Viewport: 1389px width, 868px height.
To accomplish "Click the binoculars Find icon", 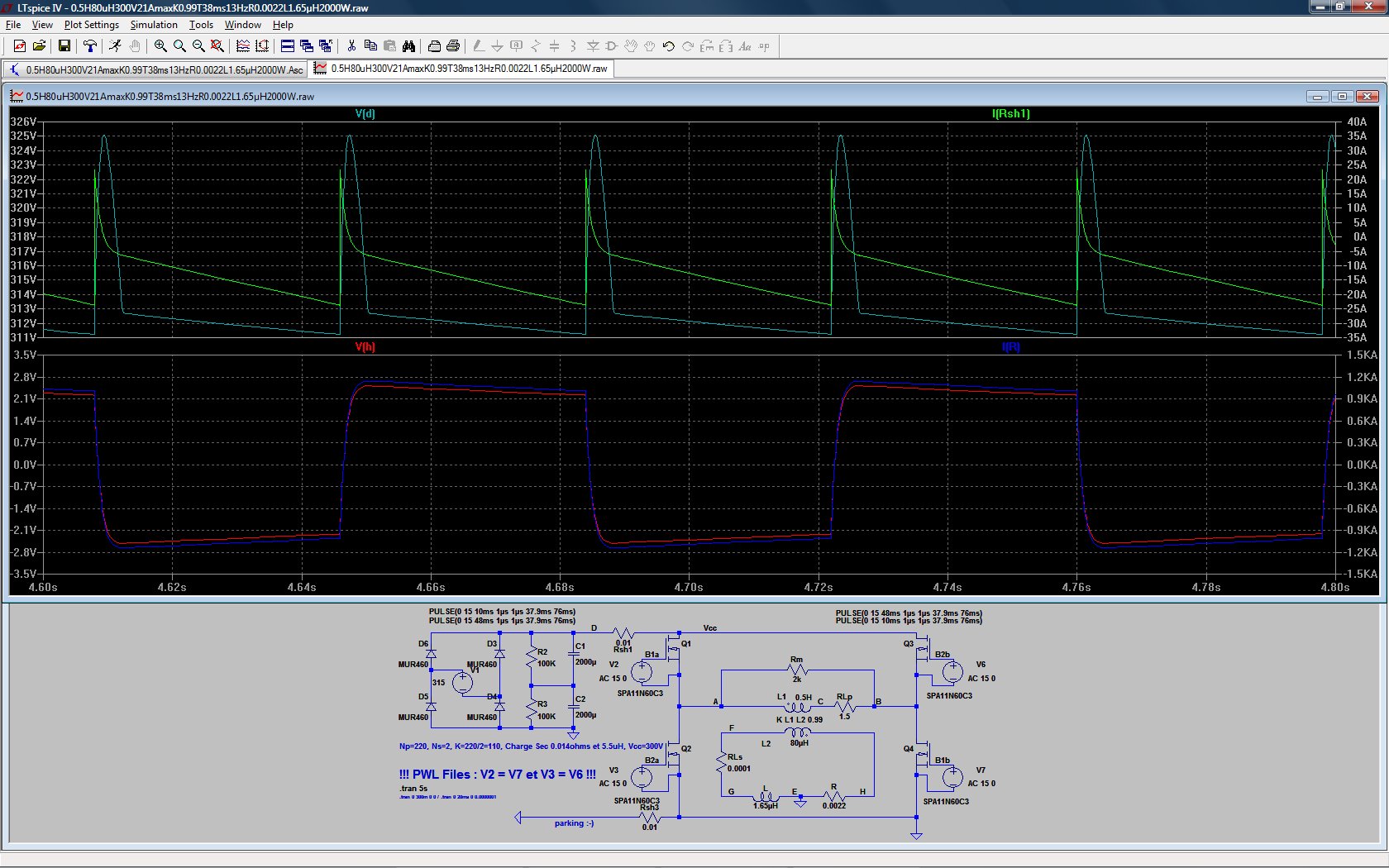I will [408, 46].
